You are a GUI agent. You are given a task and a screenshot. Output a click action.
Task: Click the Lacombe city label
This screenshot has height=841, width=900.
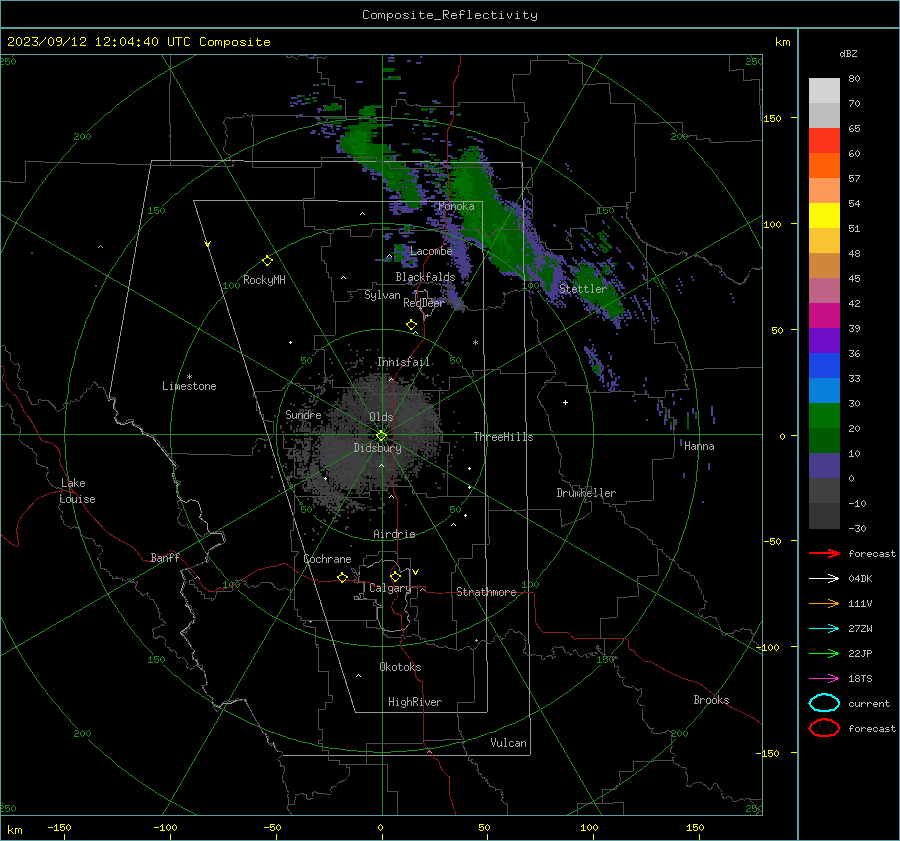coord(431,251)
